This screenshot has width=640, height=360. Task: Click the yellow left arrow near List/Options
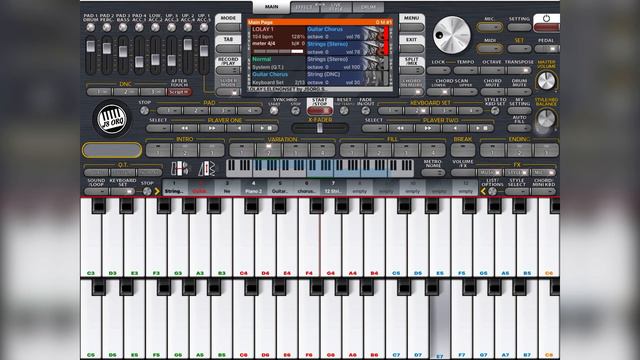[483, 191]
